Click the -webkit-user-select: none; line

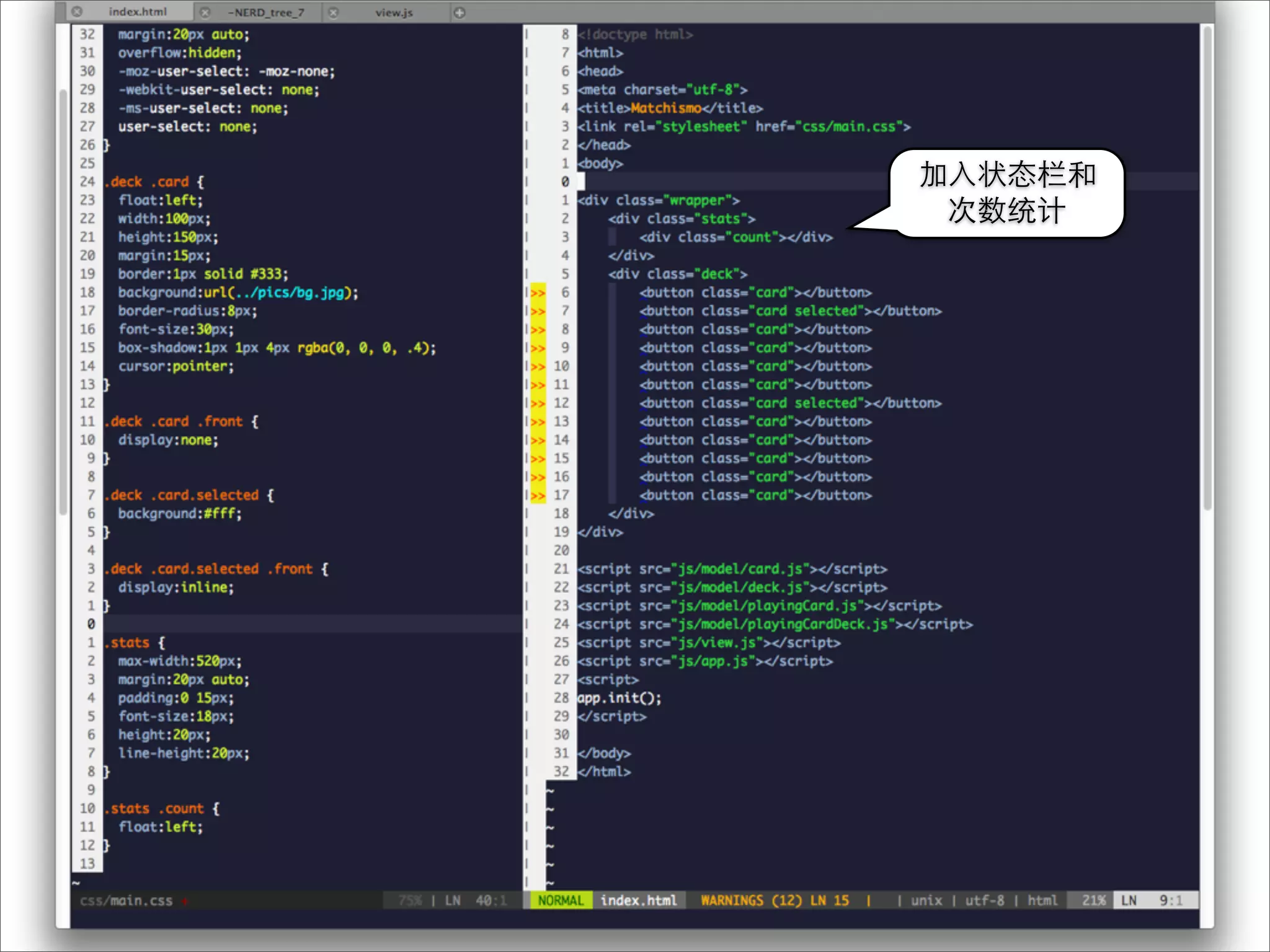pyautogui.click(x=219, y=90)
